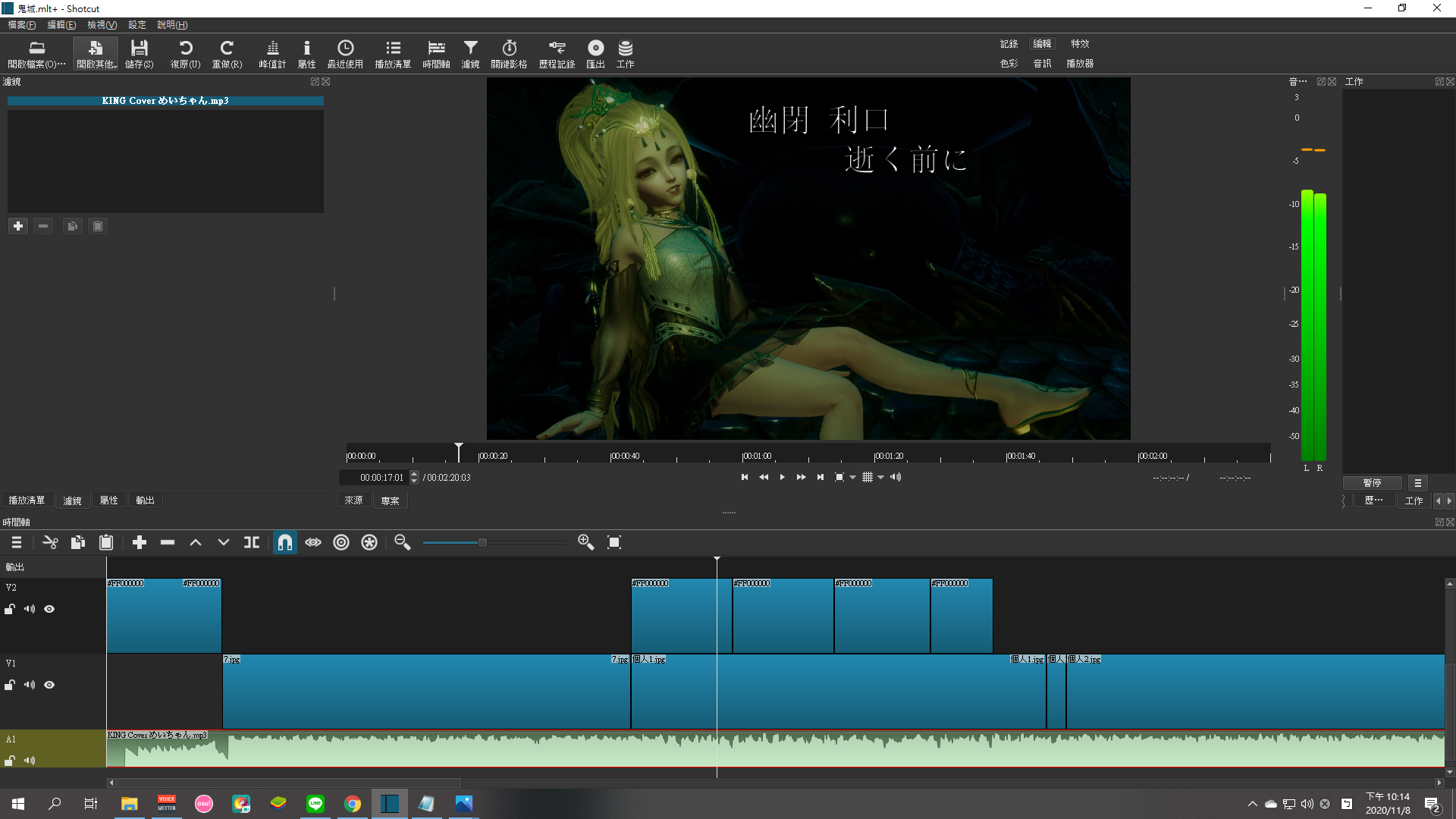Open the 編輯 Edit menu

[61, 25]
